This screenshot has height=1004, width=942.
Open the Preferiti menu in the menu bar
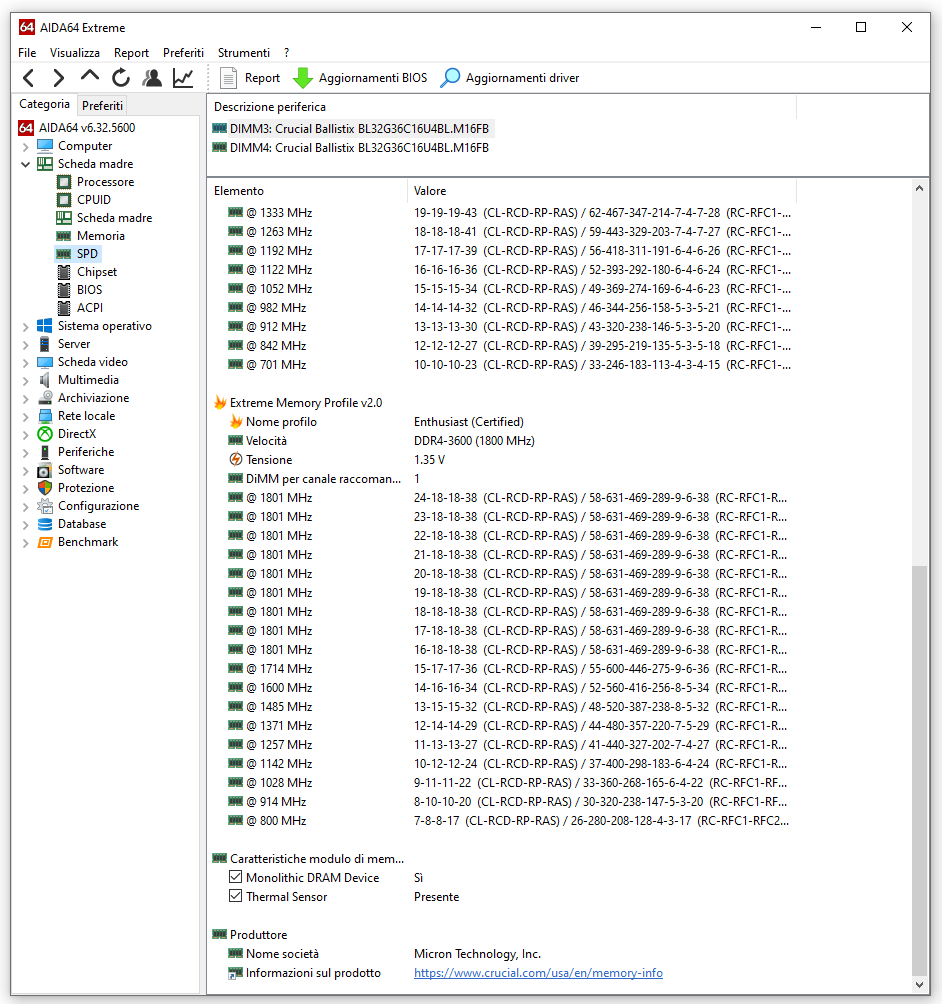click(x=183, y=53)
